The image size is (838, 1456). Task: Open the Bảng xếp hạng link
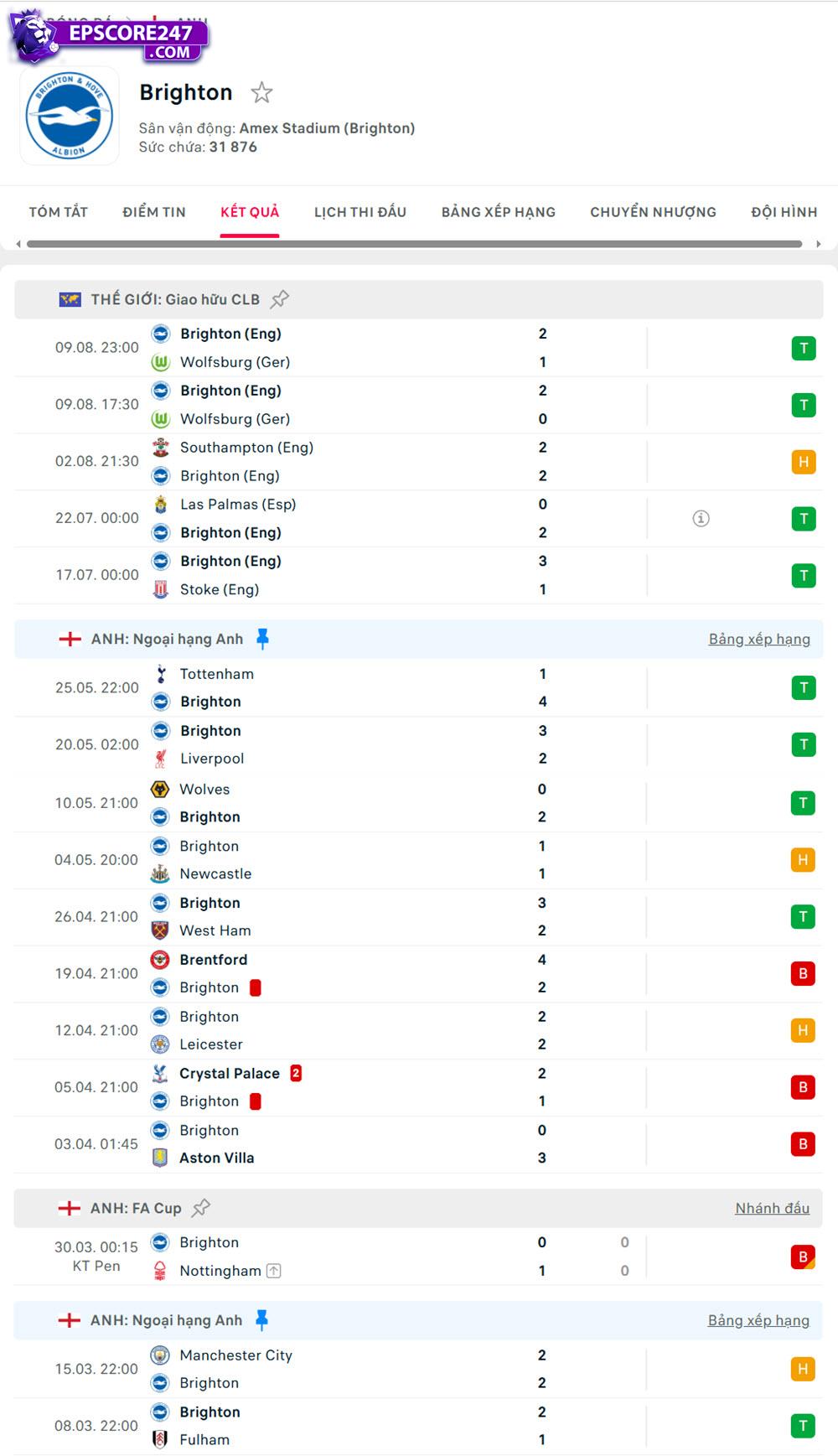pyautogui.click(x=758, y=638)
